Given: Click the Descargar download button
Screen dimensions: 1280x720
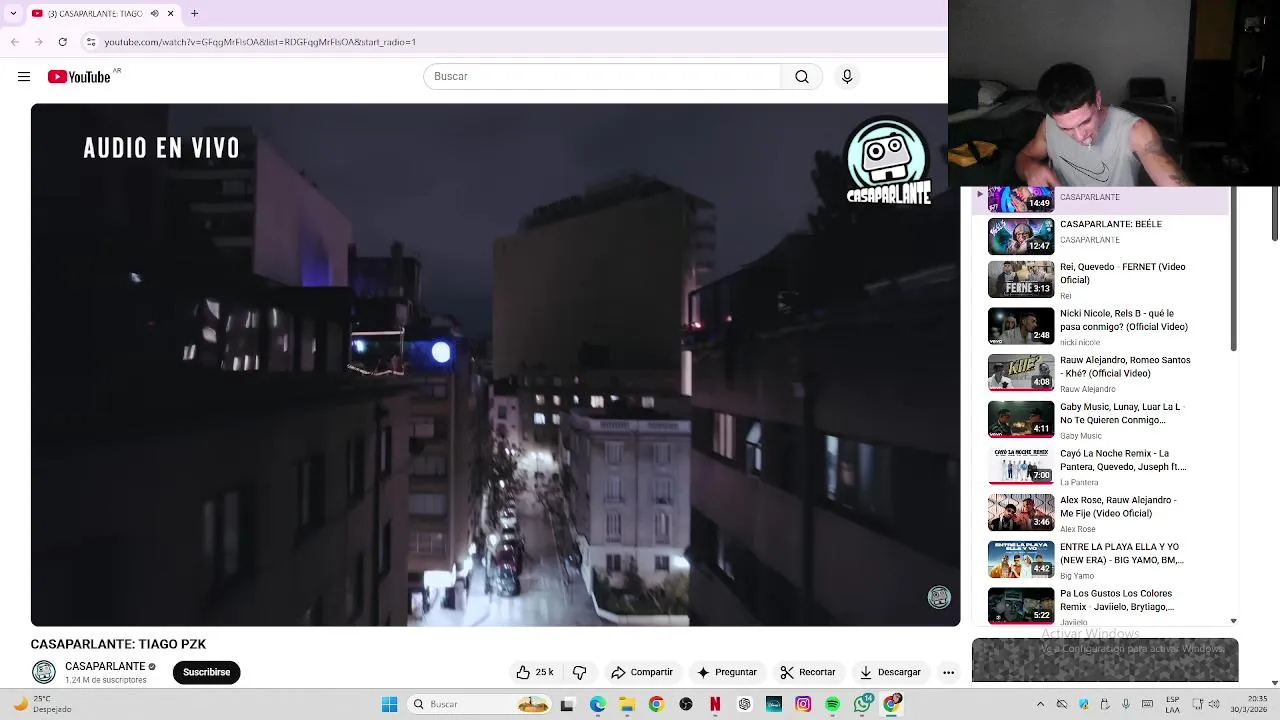Looking at the screenshot, I should pyautogui.click(x=890, y=672).
